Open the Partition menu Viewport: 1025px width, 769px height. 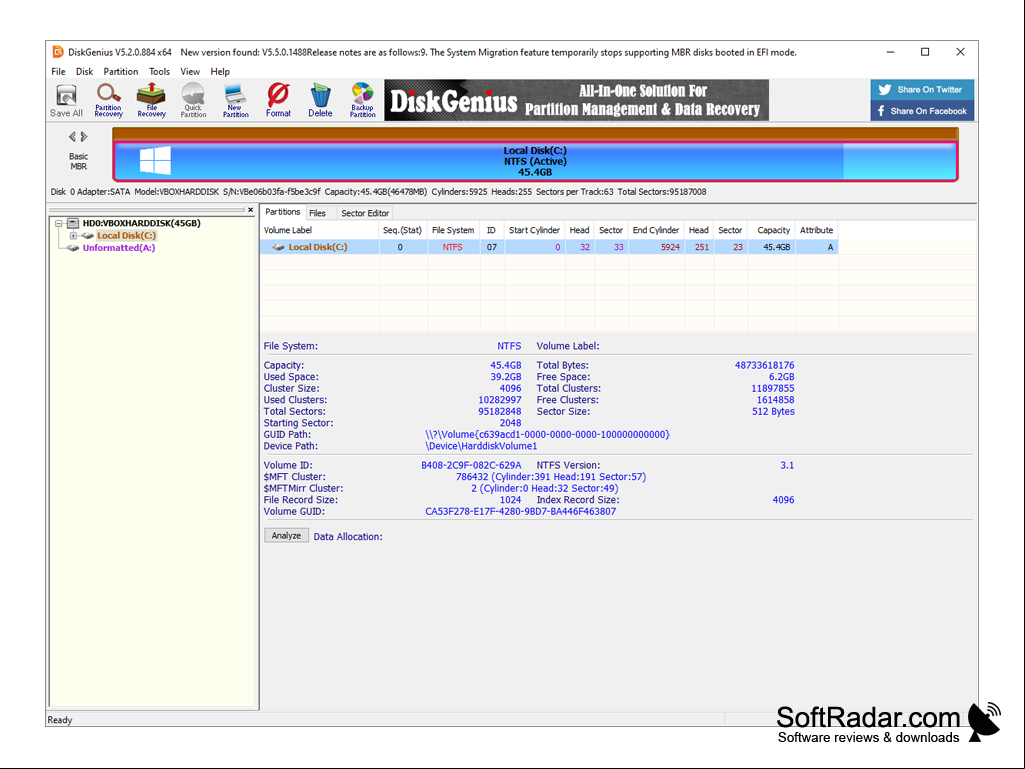point(121,71)
